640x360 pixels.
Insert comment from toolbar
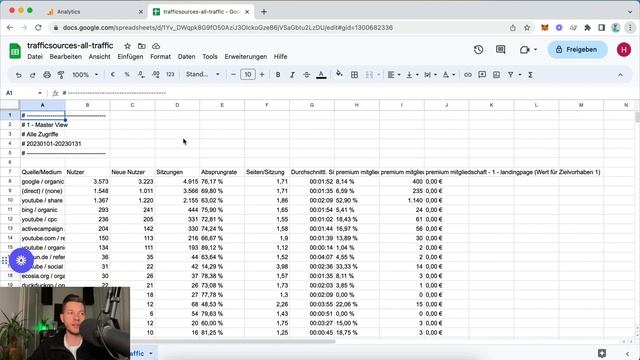tap(482, 75)
